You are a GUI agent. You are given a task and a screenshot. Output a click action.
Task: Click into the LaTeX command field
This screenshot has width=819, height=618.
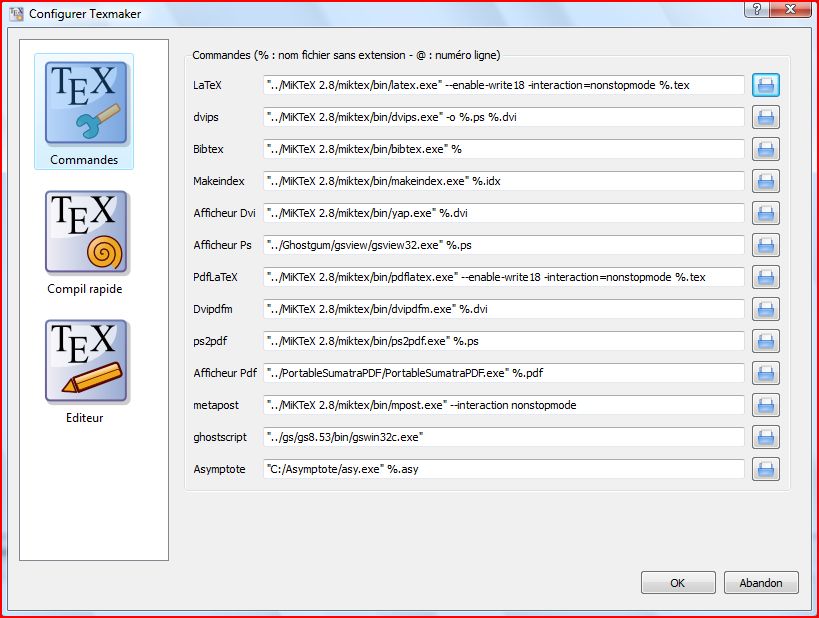coord(504,85)
